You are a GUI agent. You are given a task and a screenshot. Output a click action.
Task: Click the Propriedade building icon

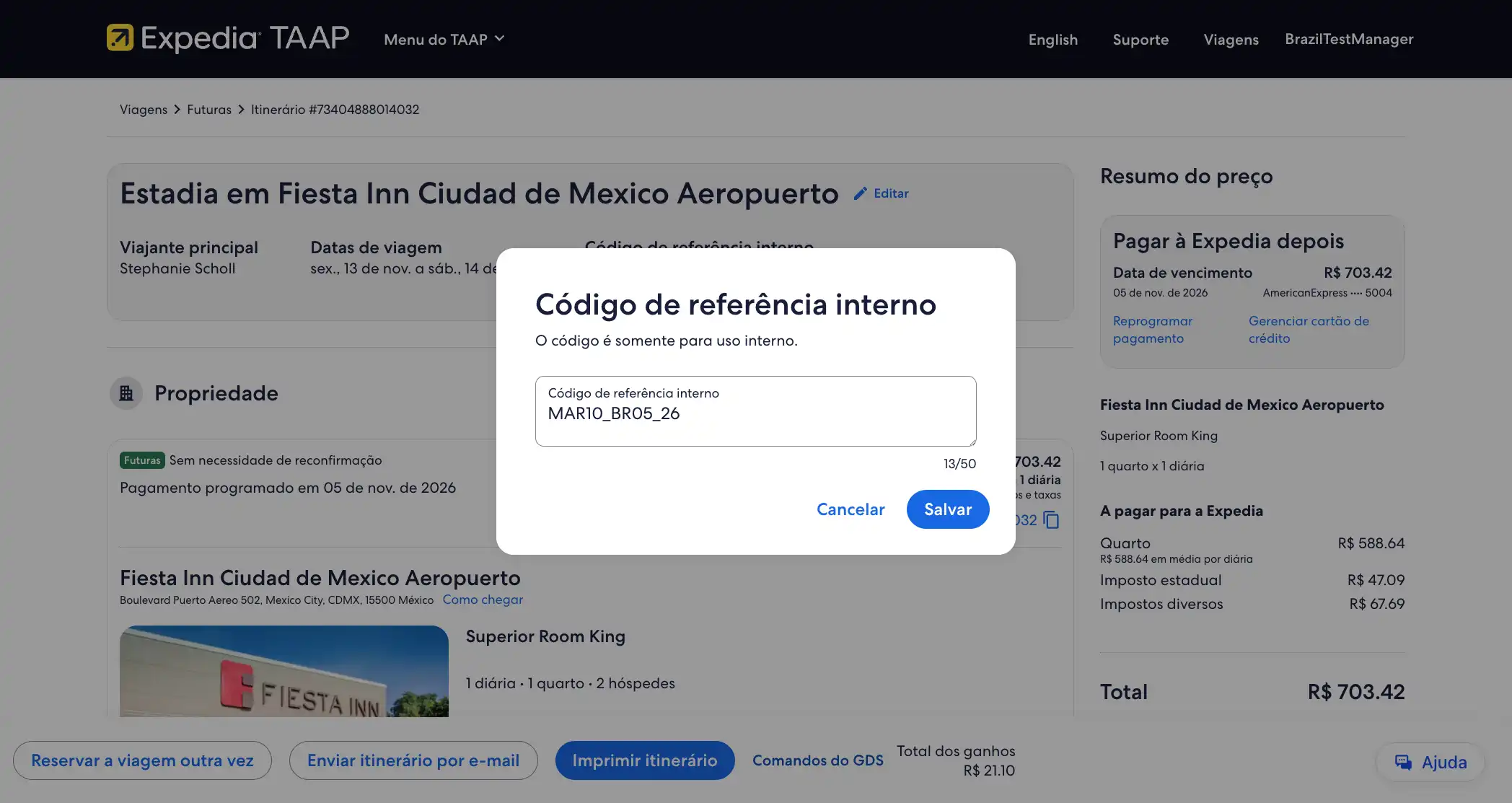[x=126, y=393]
